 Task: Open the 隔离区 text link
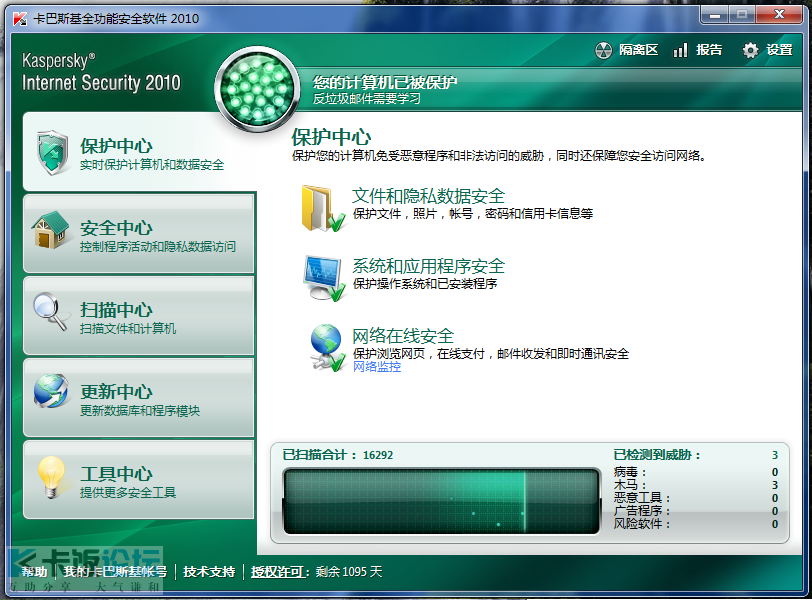pyautogui.click(x=639, y=50)
